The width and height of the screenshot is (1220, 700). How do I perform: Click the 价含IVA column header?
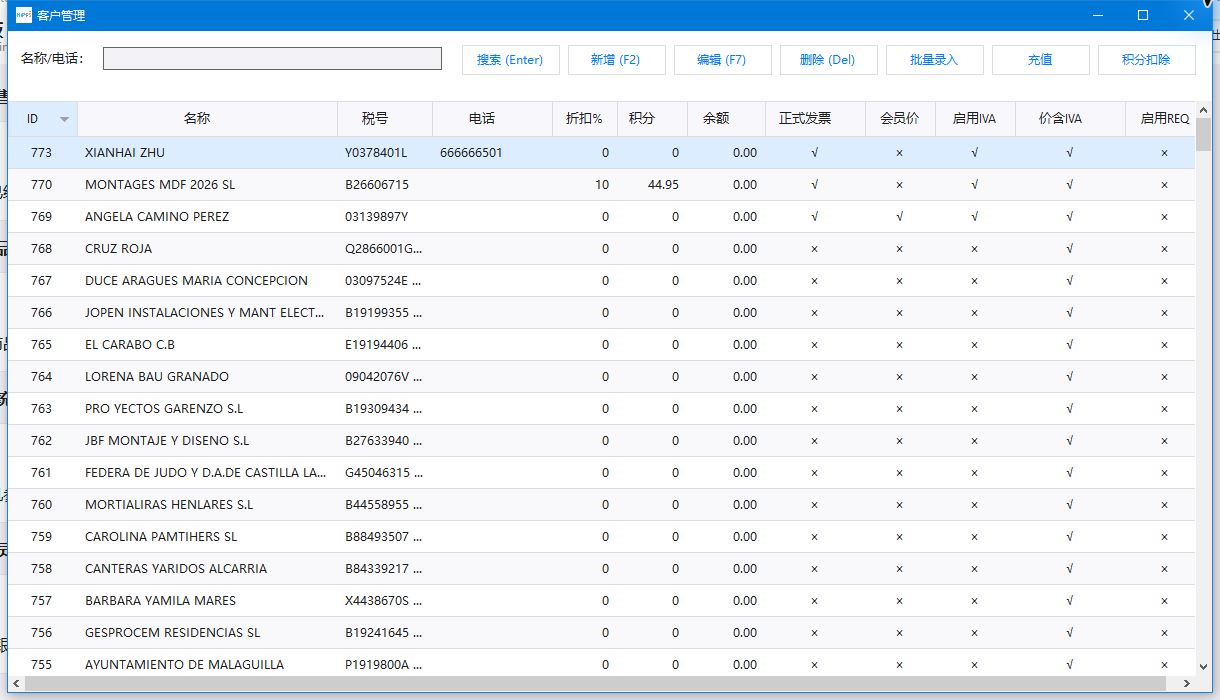pyautogui.click(x=1070, y=119)
